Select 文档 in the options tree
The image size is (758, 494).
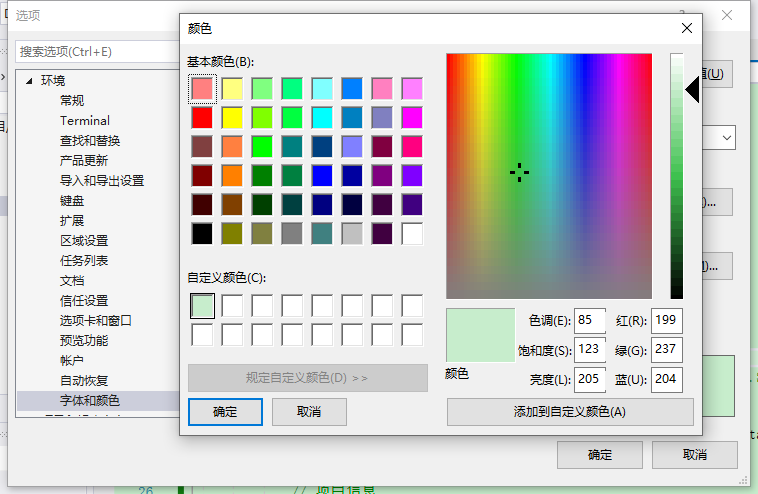coord(72,280)
